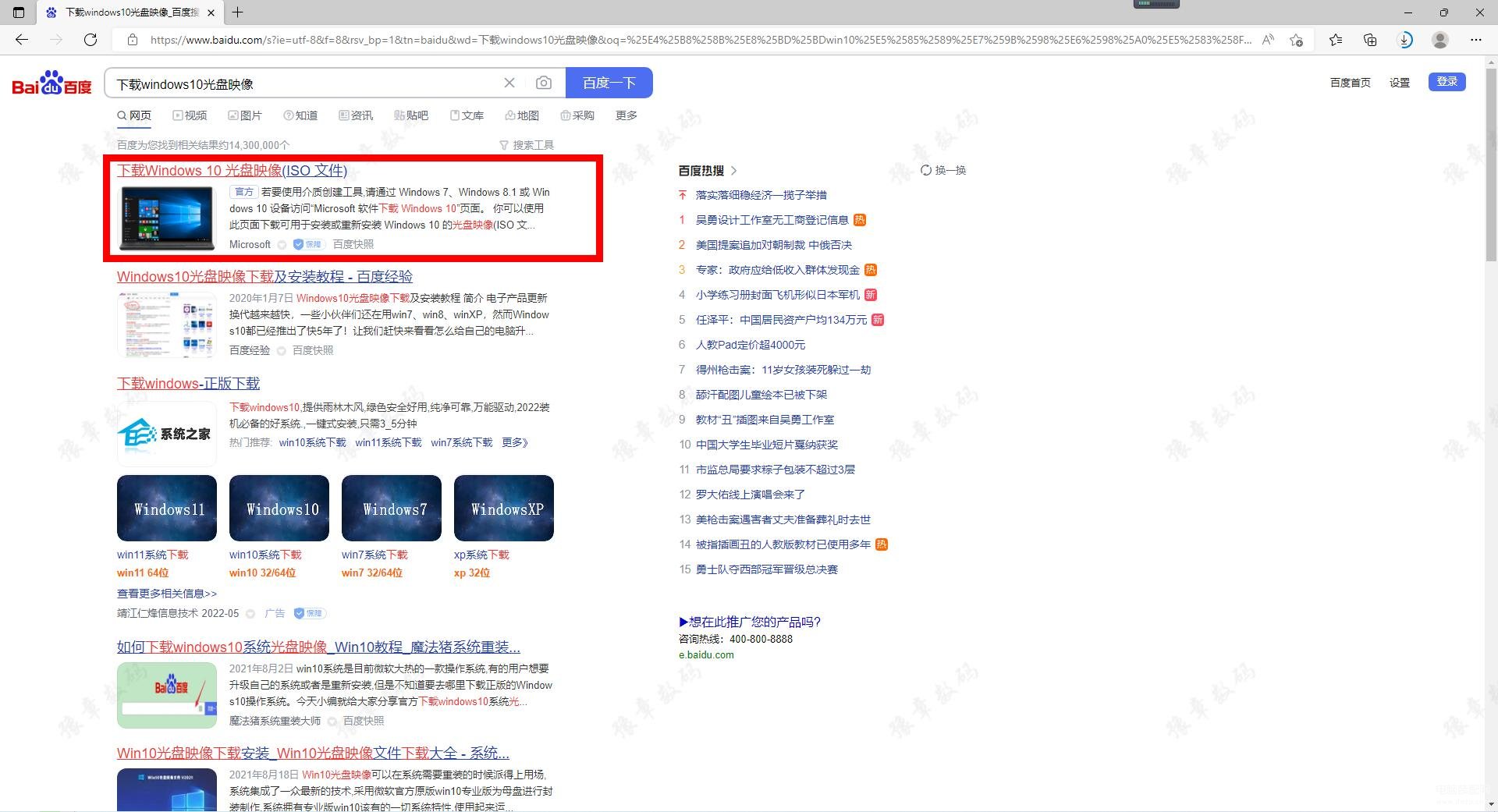Open the Favorites list icon
Screen dimensions: 1498x812
click(1335, 40)
